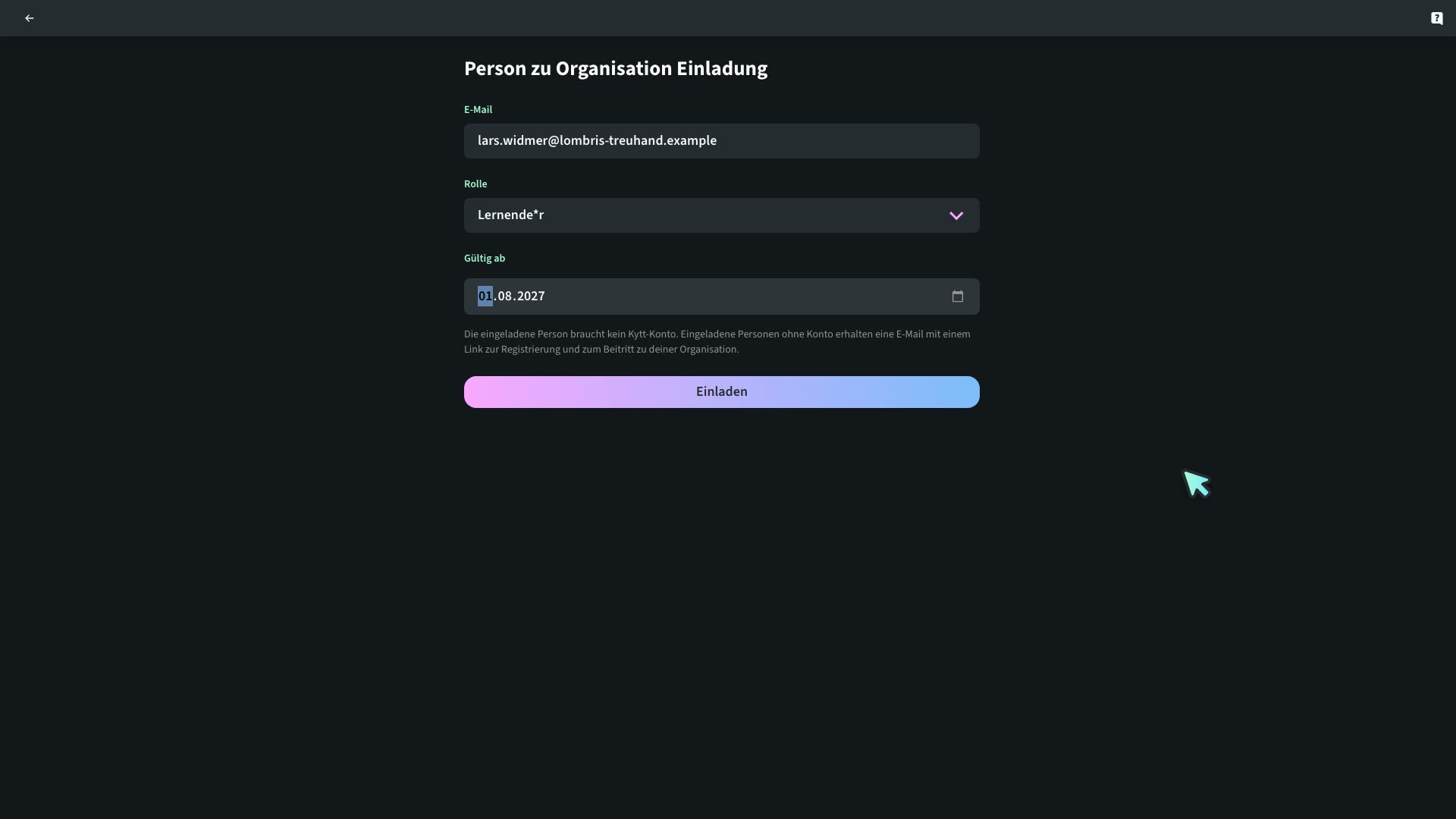Expand the Rolle chevron arrow
Screen dimensions: 1456x819
click(x=956, y=215)
